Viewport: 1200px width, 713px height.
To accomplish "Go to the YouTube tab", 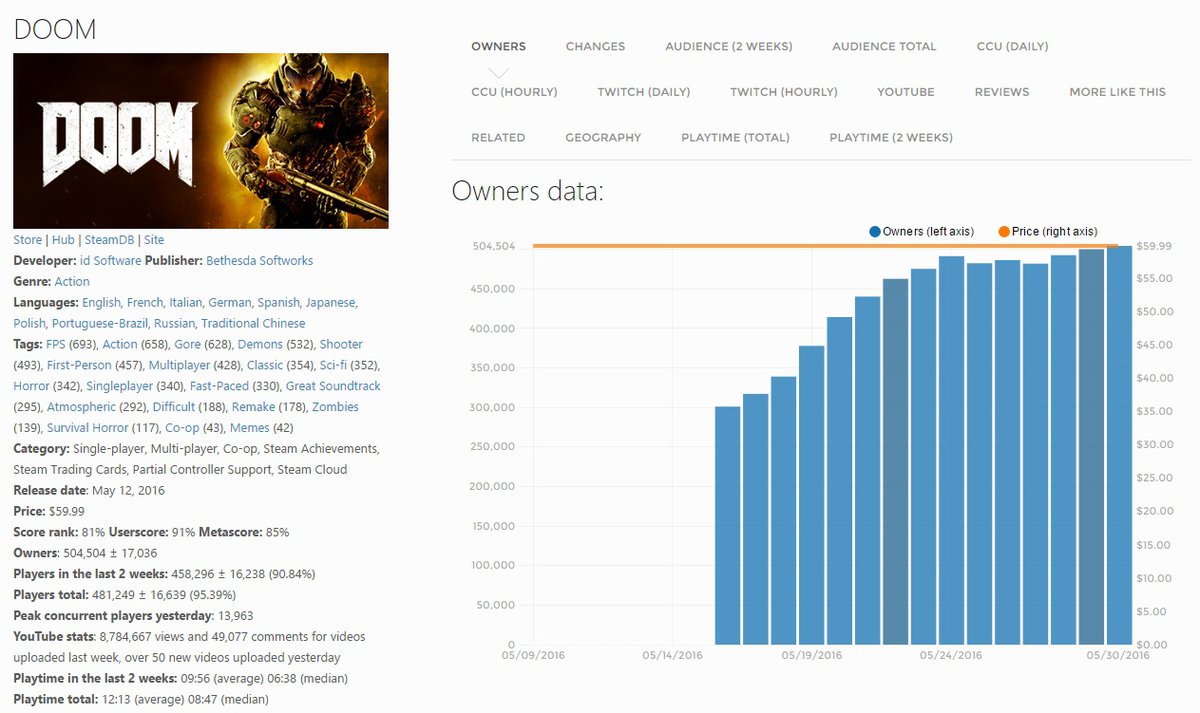I will 905,92.
